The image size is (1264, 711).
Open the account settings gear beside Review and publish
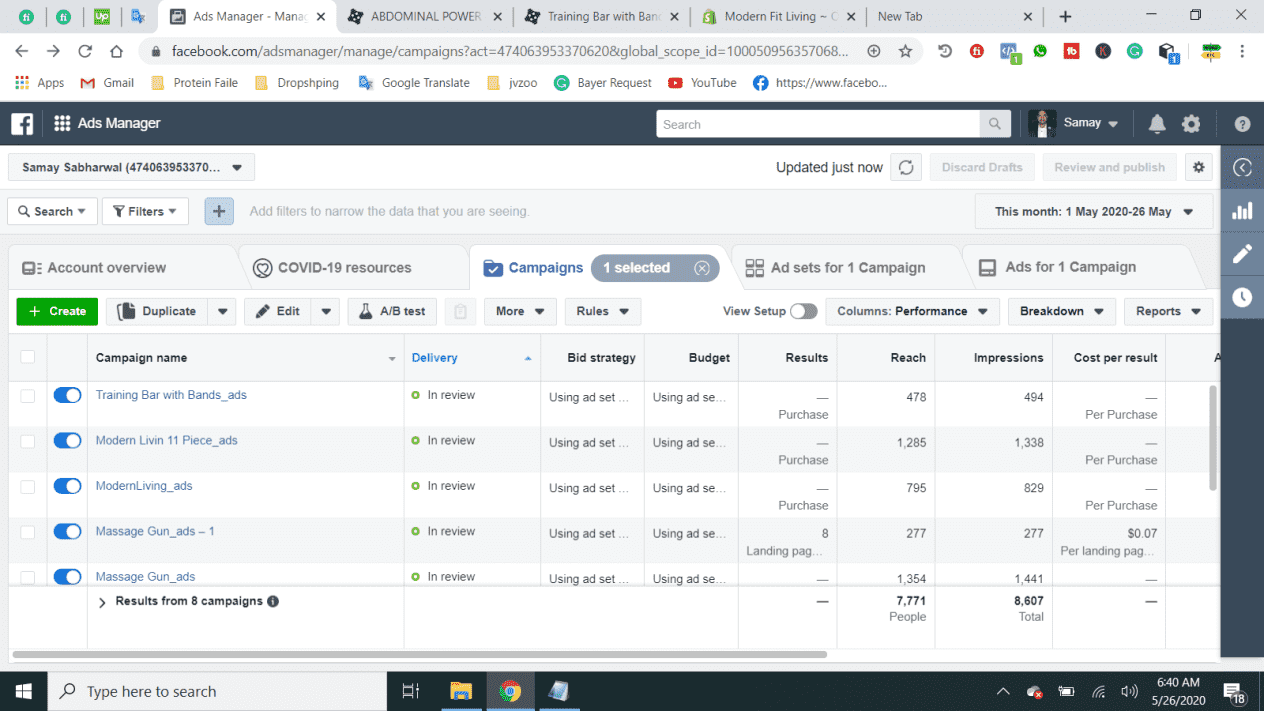1199,167
